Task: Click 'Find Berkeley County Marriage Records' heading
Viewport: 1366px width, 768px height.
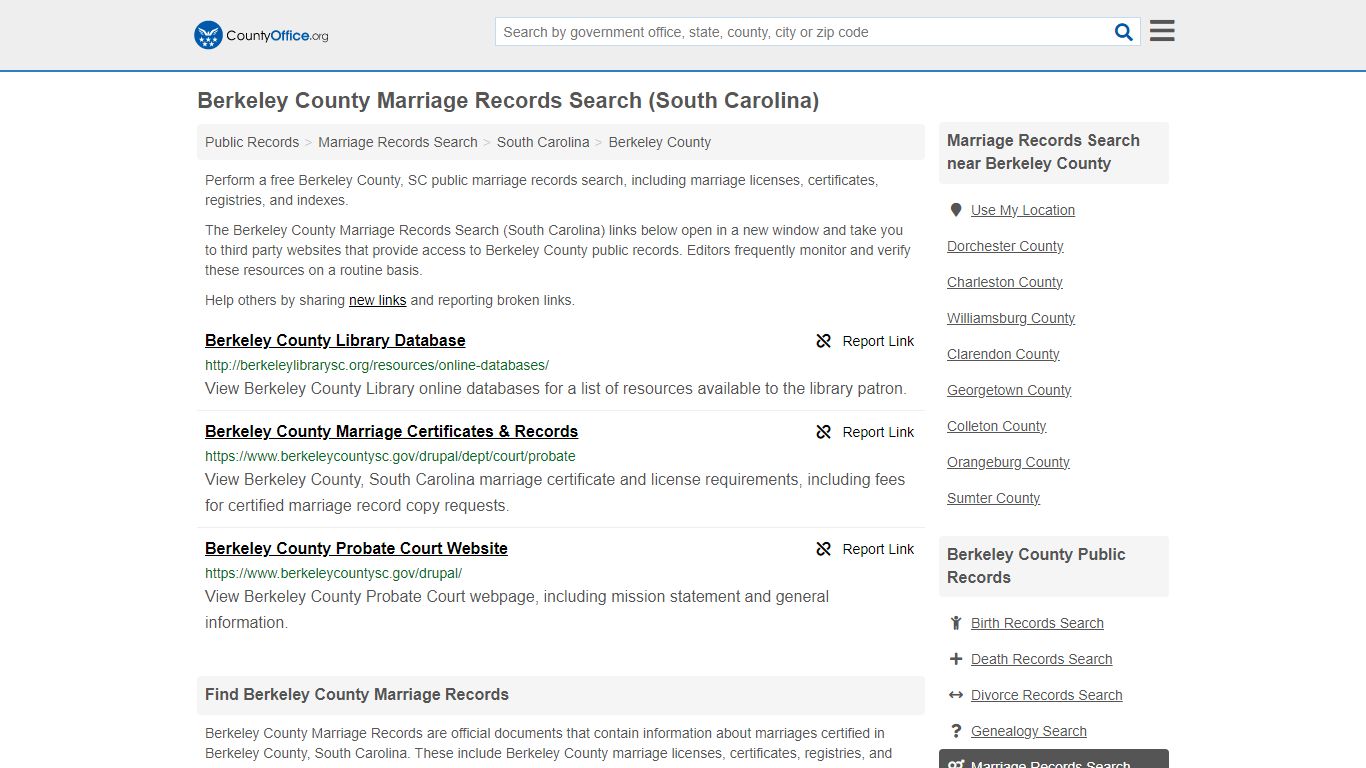Action: pos(357,694)
